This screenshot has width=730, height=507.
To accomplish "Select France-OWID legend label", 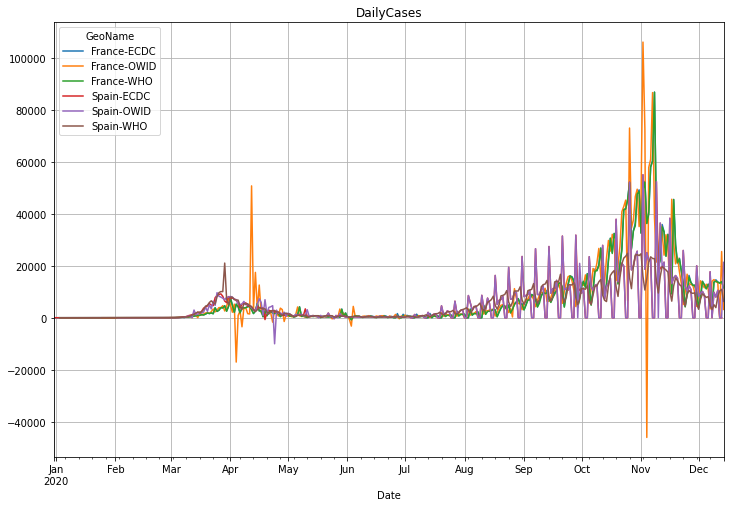I will click(123, 66).
